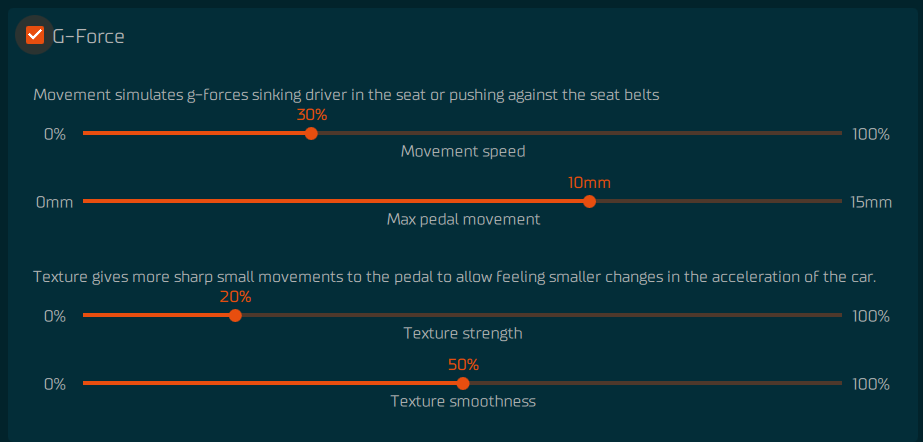
Task: Click the Texture smoothness caption
Action: click(x=463, y=402)
